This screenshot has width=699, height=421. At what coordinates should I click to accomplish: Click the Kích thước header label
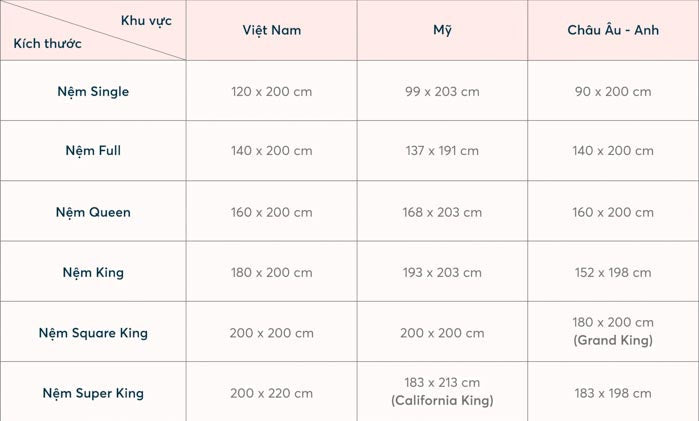pyautogui.click(x=48, y=43)
